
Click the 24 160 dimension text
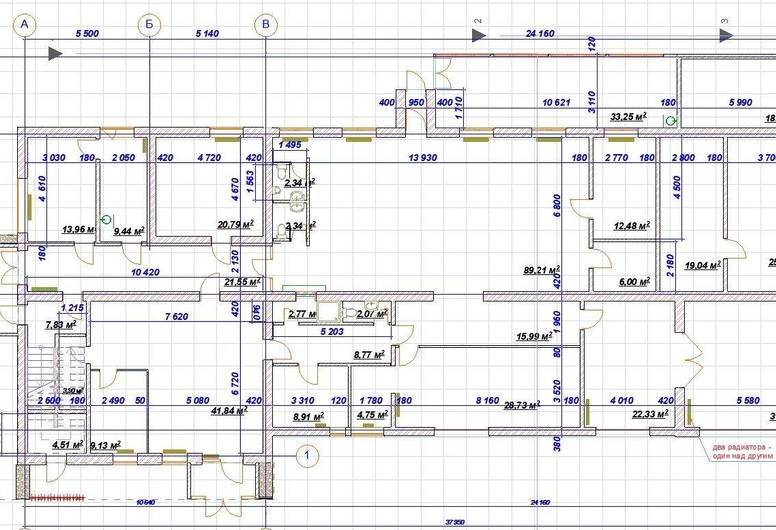tap(540, 34)
